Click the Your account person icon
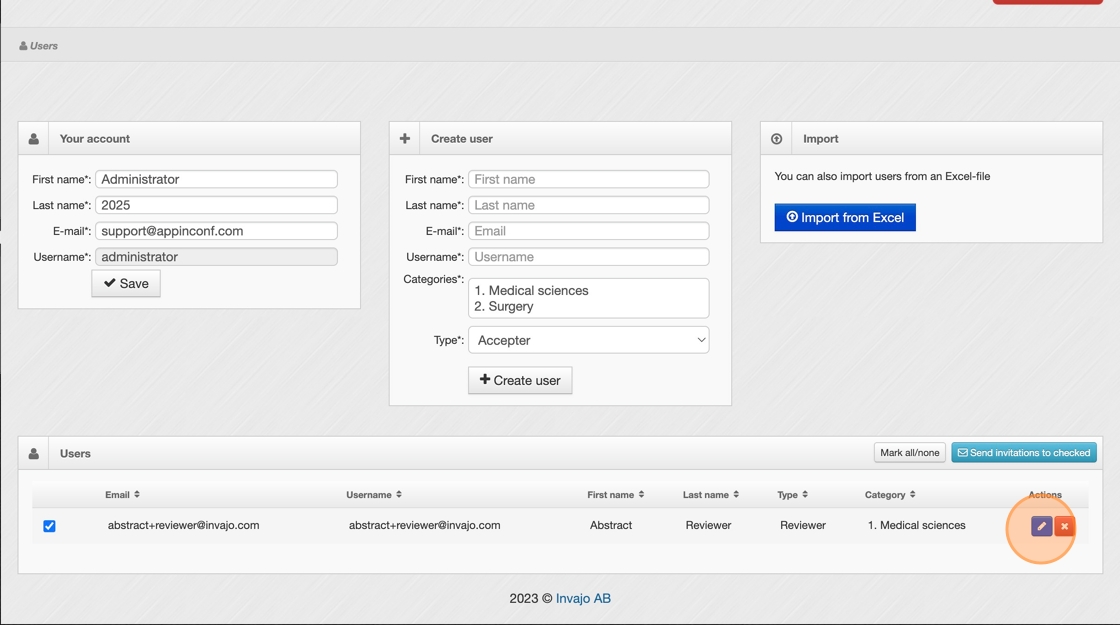The height and width of the screenshot is (625, 1120). pyautogui.click(x=34, y=139)
